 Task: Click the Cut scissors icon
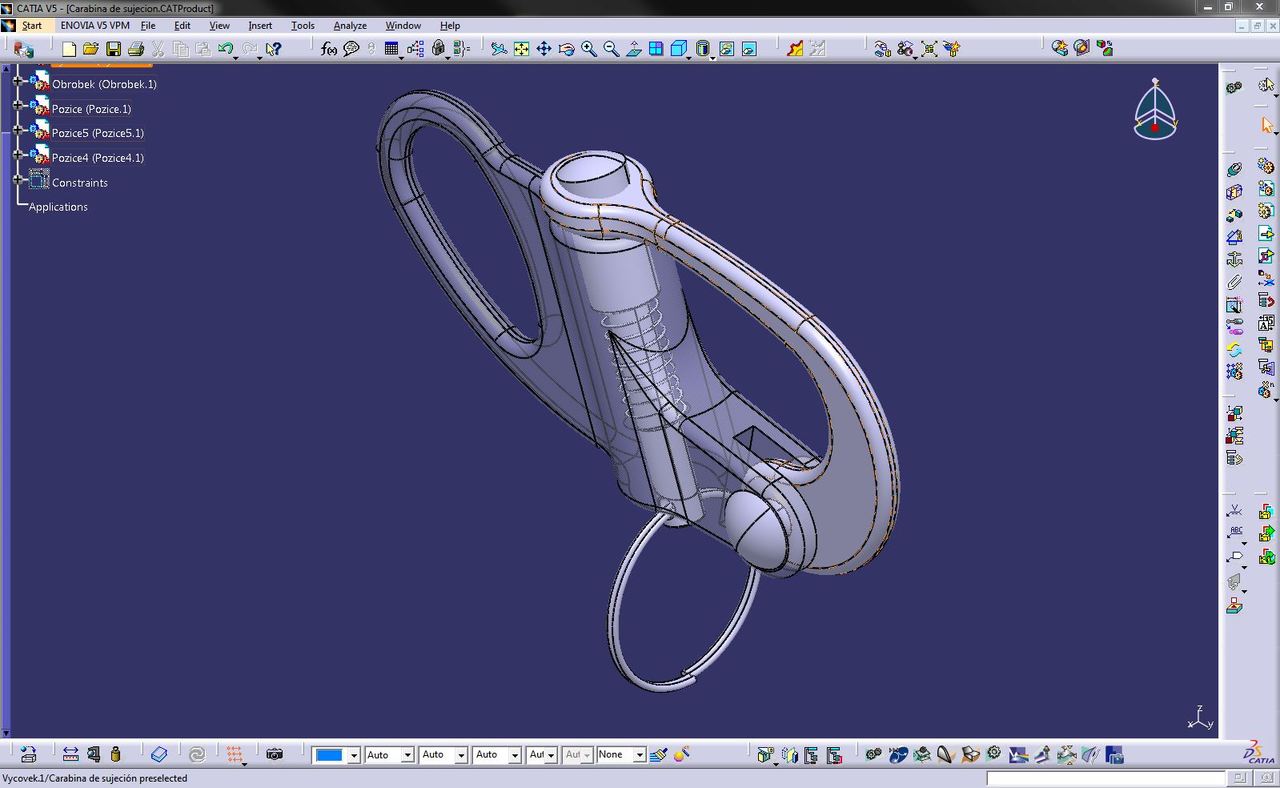click(x=158, y=49)
